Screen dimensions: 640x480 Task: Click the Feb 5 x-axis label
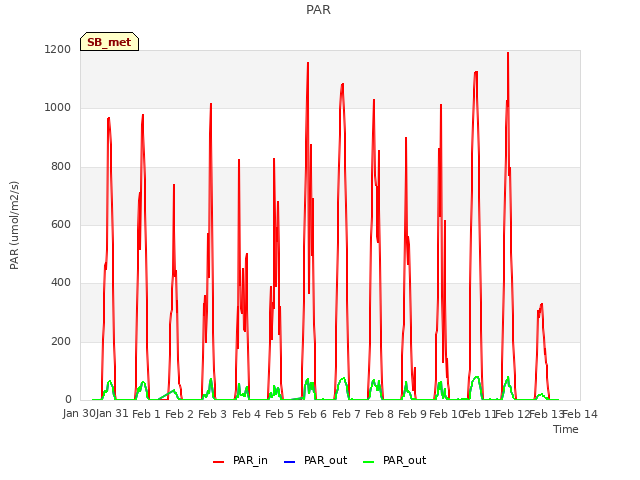click(x=279, y=414)
